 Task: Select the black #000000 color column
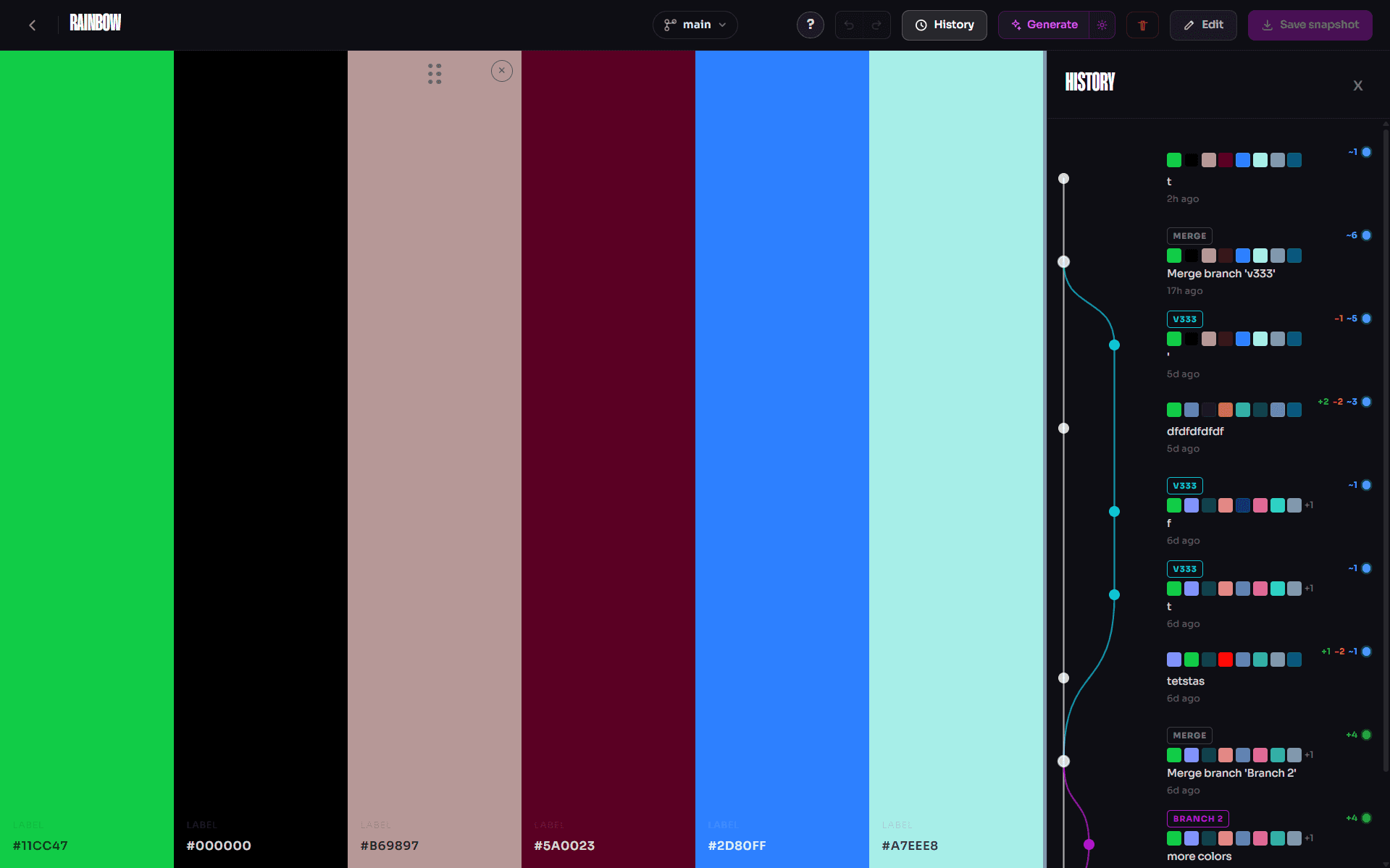[261, 459]
